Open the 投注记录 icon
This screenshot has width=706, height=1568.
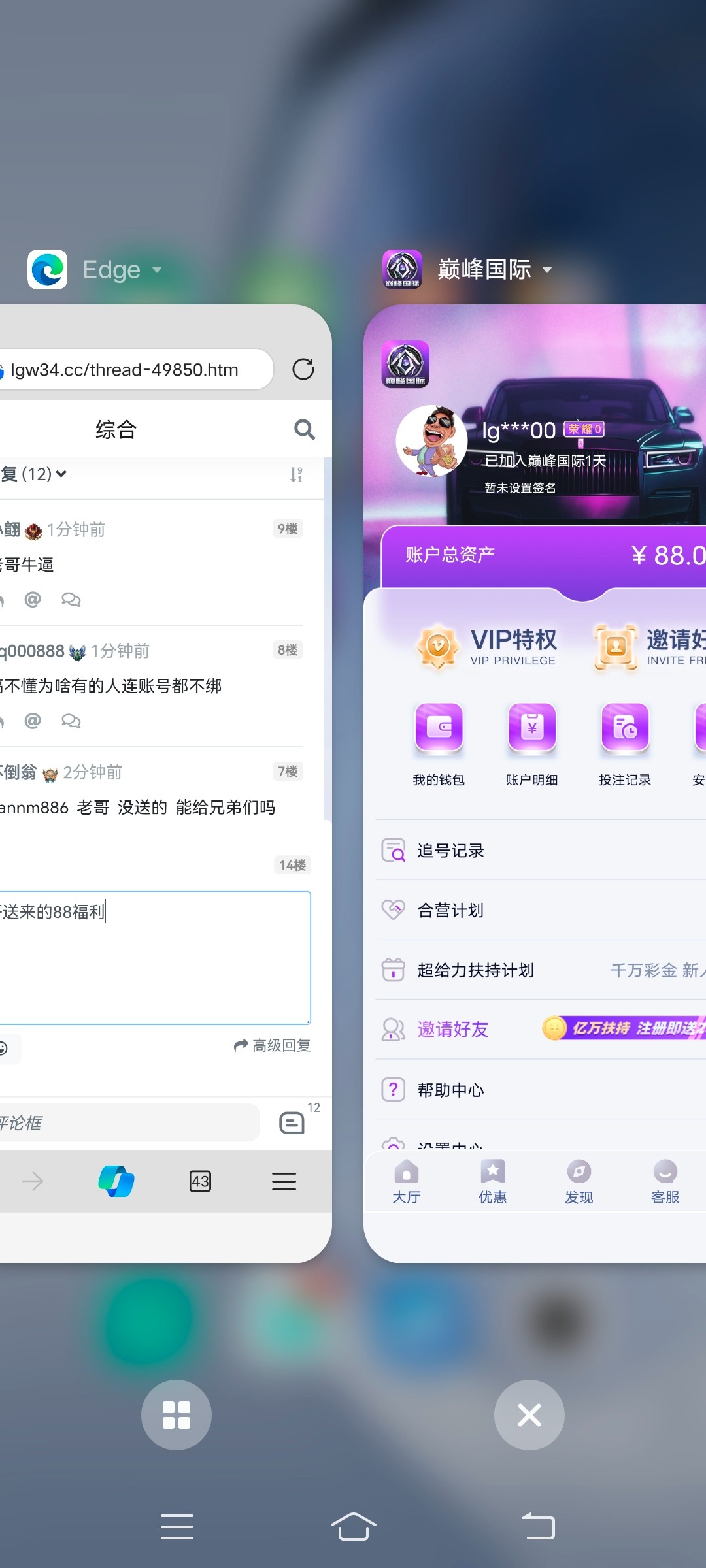[625, 728]
